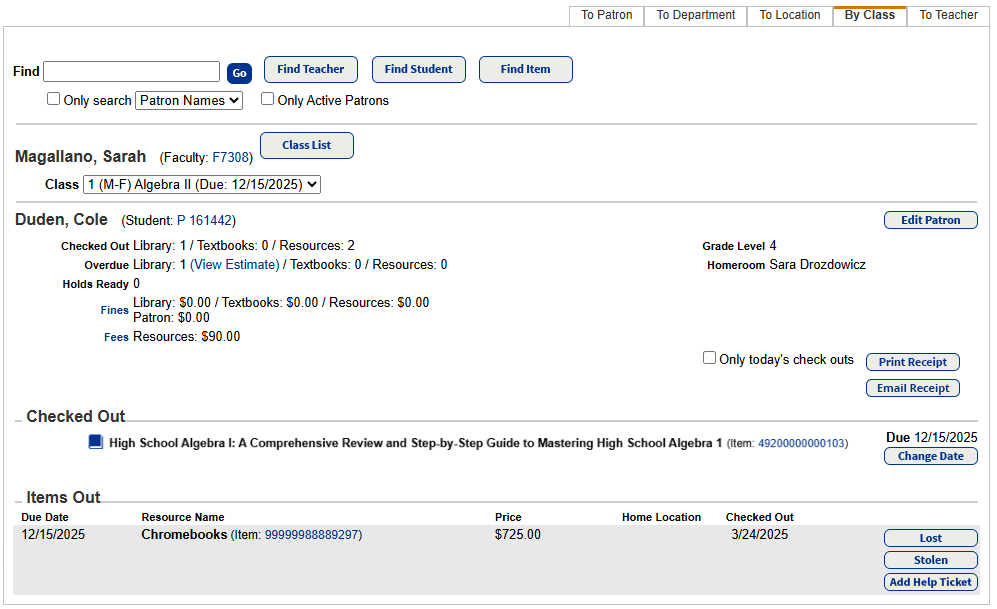Expand the Class selection dropdown
The width and height of the screenshot is (997, 609).
pos(202,184)
